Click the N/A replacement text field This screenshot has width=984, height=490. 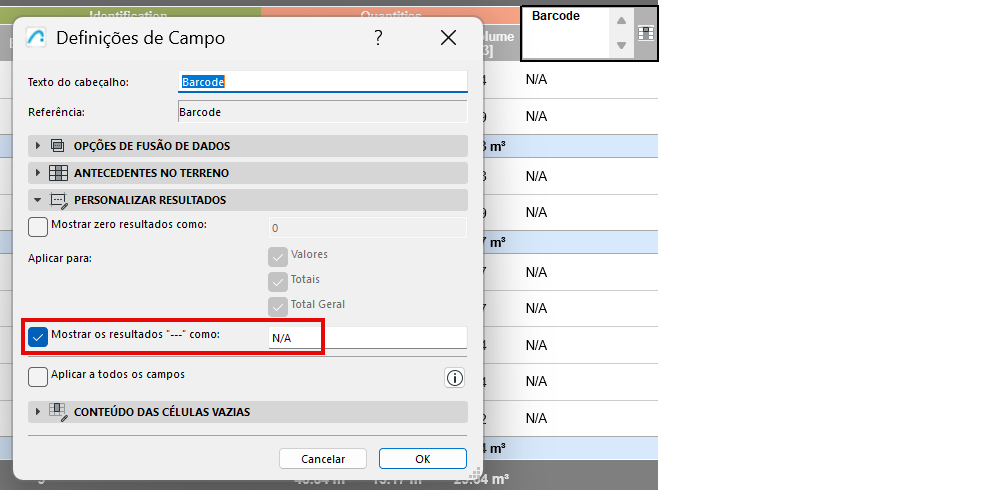368,338
